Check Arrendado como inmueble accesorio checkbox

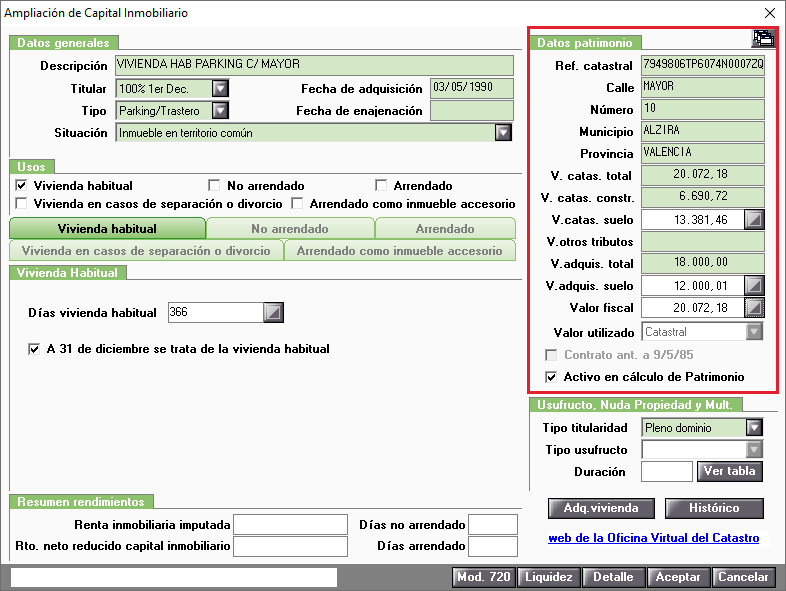[x=297, y=204]
